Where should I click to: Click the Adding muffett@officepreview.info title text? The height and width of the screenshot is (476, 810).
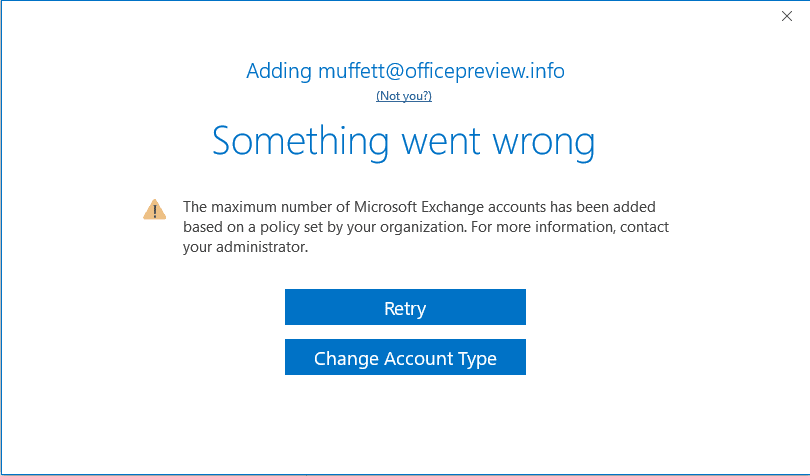[405, 71]
